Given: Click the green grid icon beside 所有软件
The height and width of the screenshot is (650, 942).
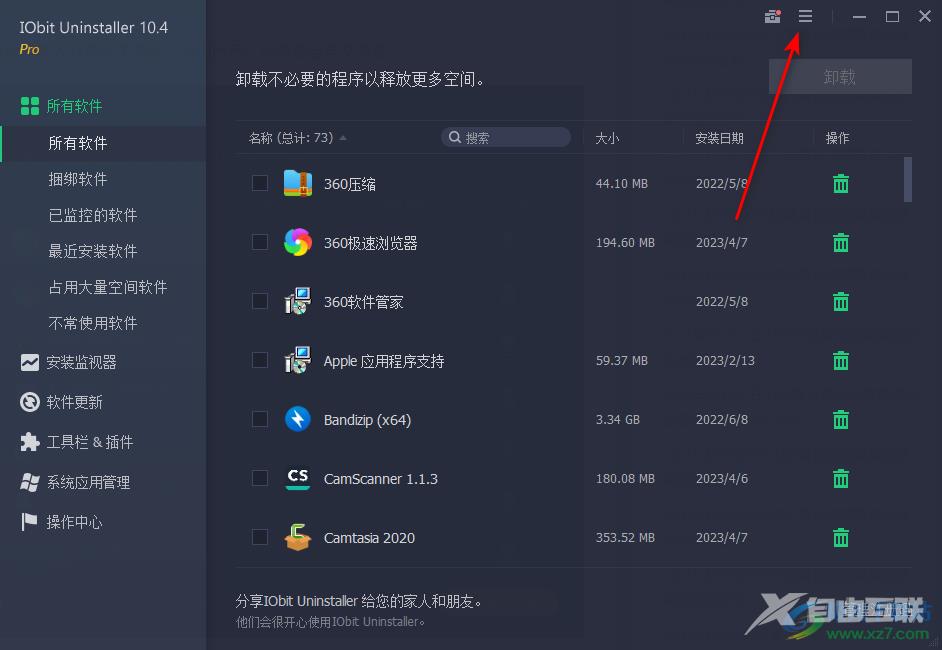Looking at the screenshot, I should coord(29,106).
